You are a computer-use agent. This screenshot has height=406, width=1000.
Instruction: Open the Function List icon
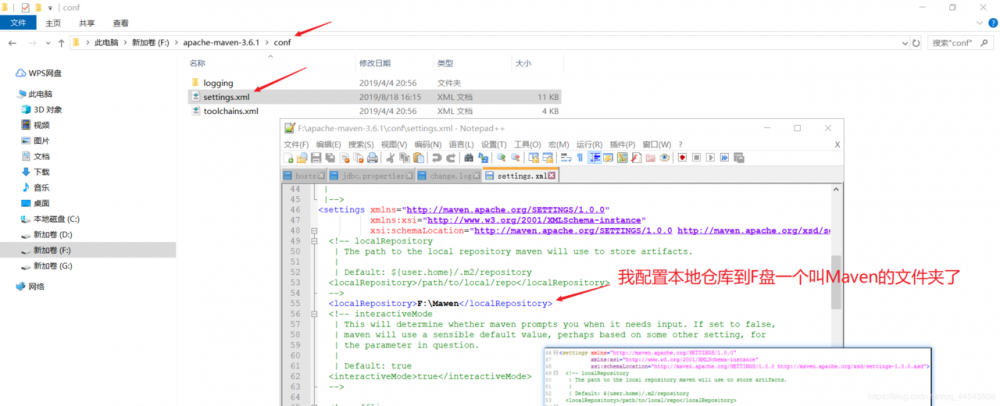pos(636,157)
